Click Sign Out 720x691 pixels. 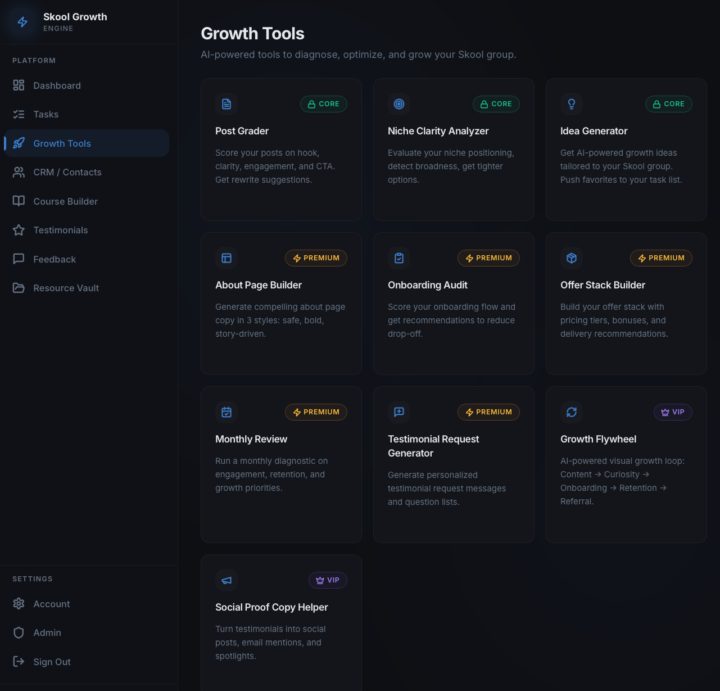coord(86,662)
